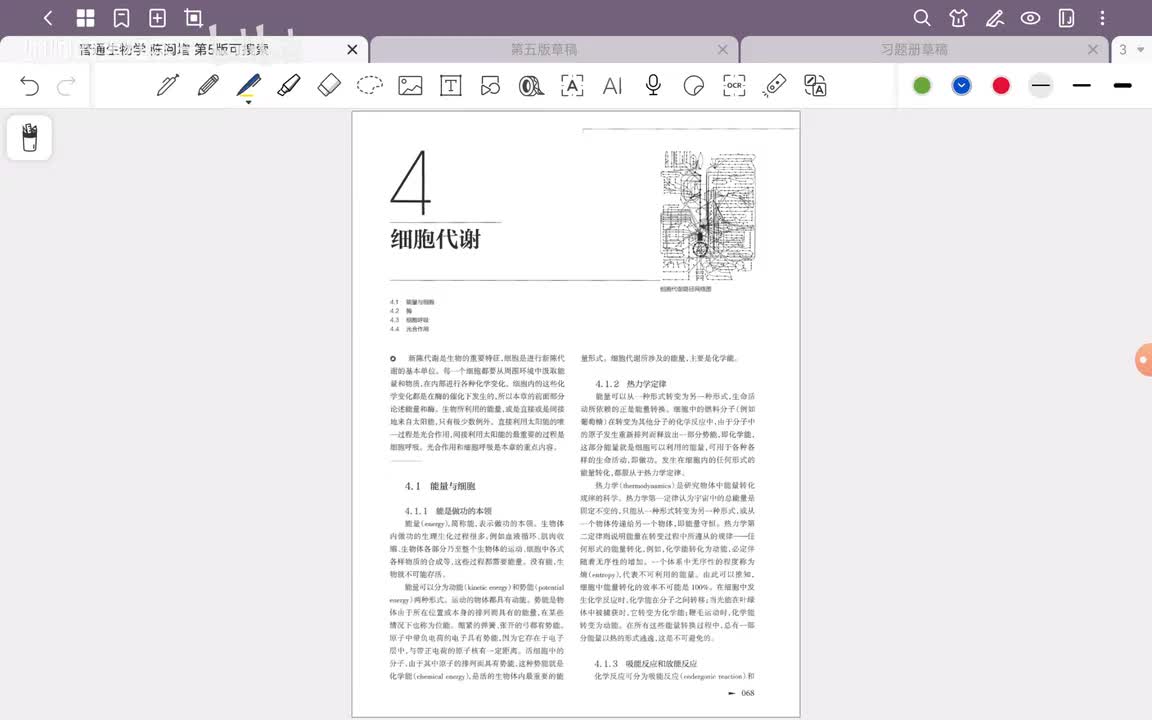Image resolution: width=1152 pixels, height=720 pixels.
Task: Expand the tab count dropdown showing 3
Action: pos(1131,49)
